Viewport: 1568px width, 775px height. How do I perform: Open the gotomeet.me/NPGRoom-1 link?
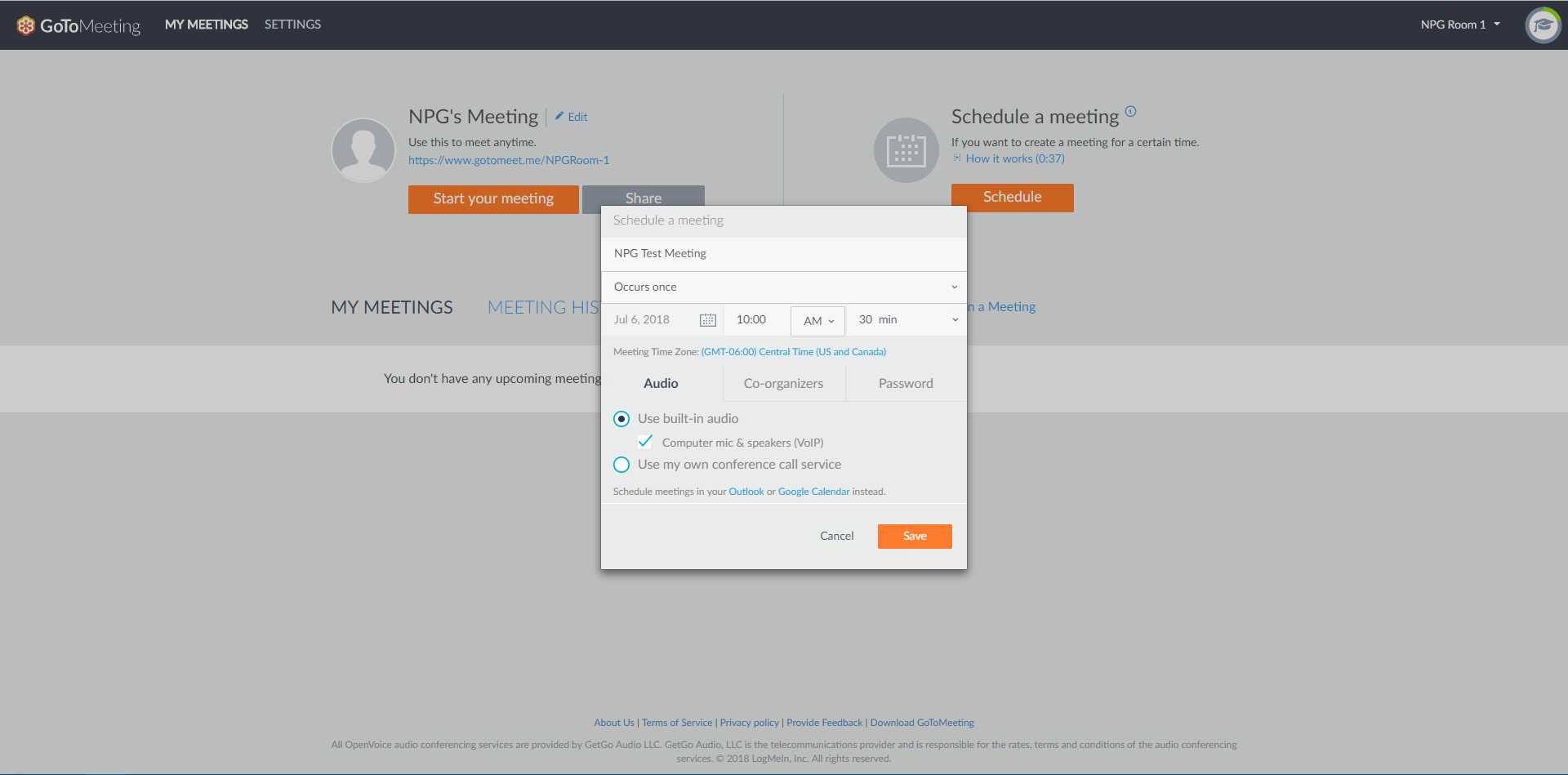[x=509, y=160]
